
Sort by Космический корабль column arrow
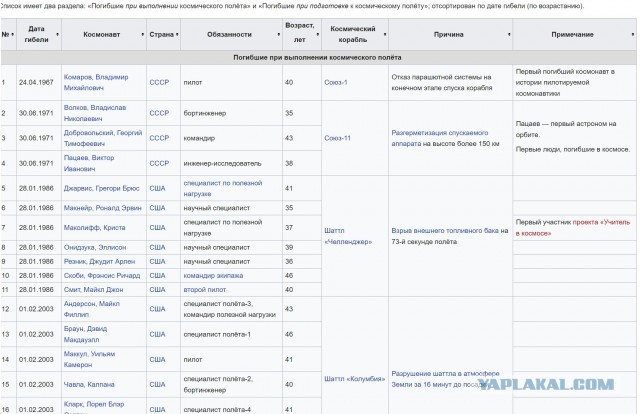tap(385, 34)
